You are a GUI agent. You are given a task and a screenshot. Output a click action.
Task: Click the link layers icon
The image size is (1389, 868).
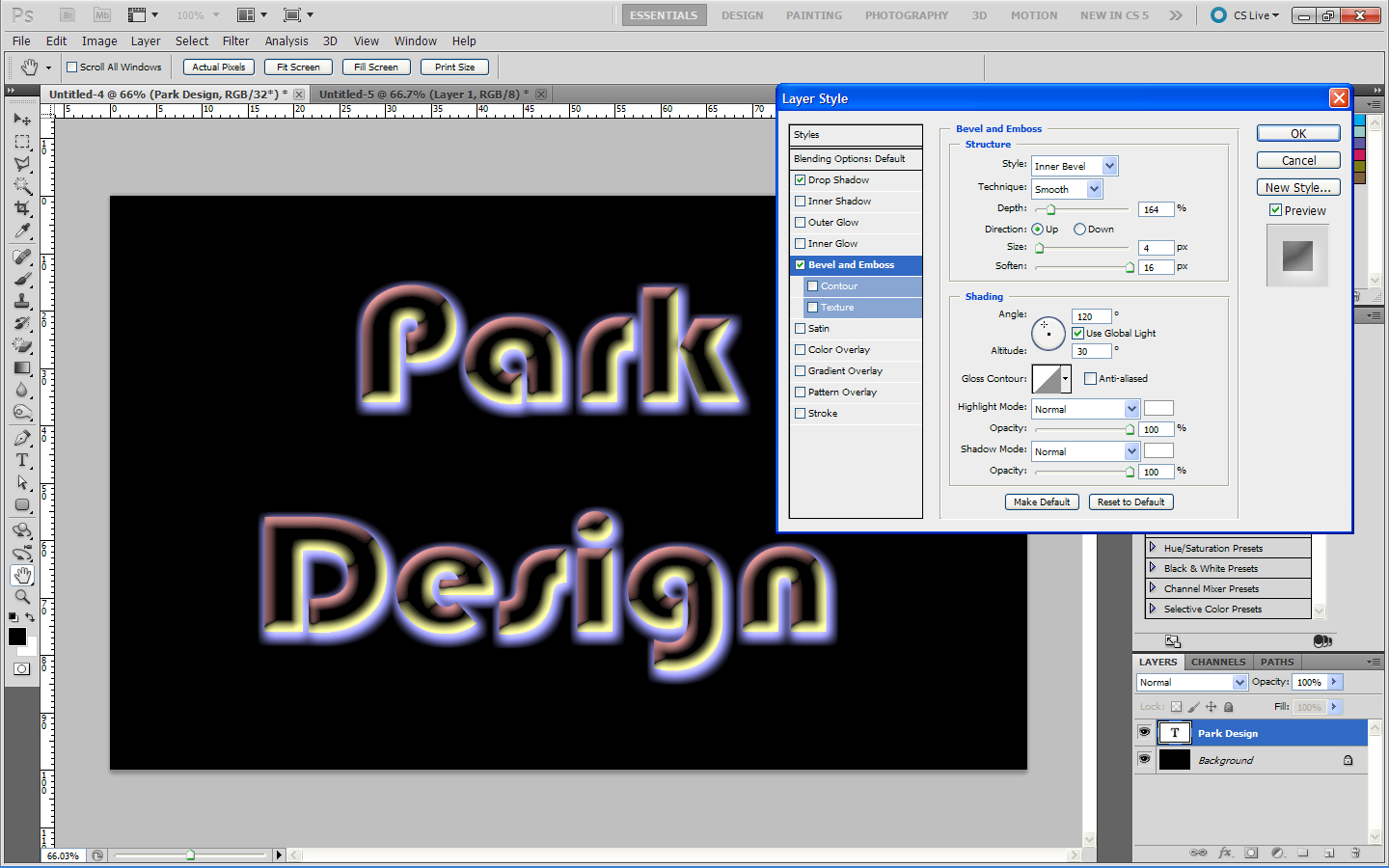click(x=1198, y=853)
